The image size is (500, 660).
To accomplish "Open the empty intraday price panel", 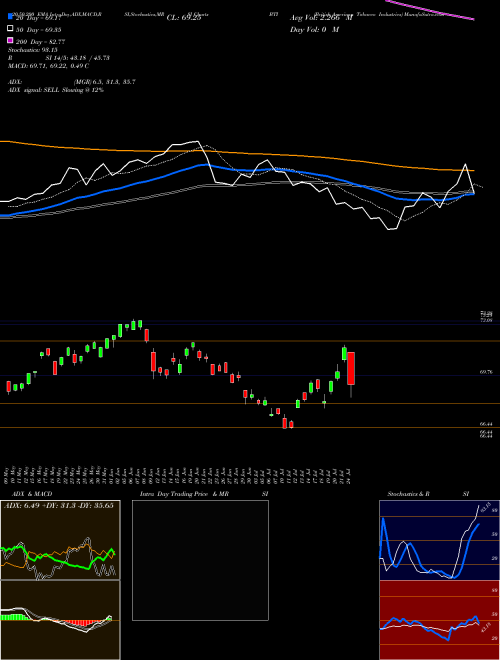I will point(200,560).
